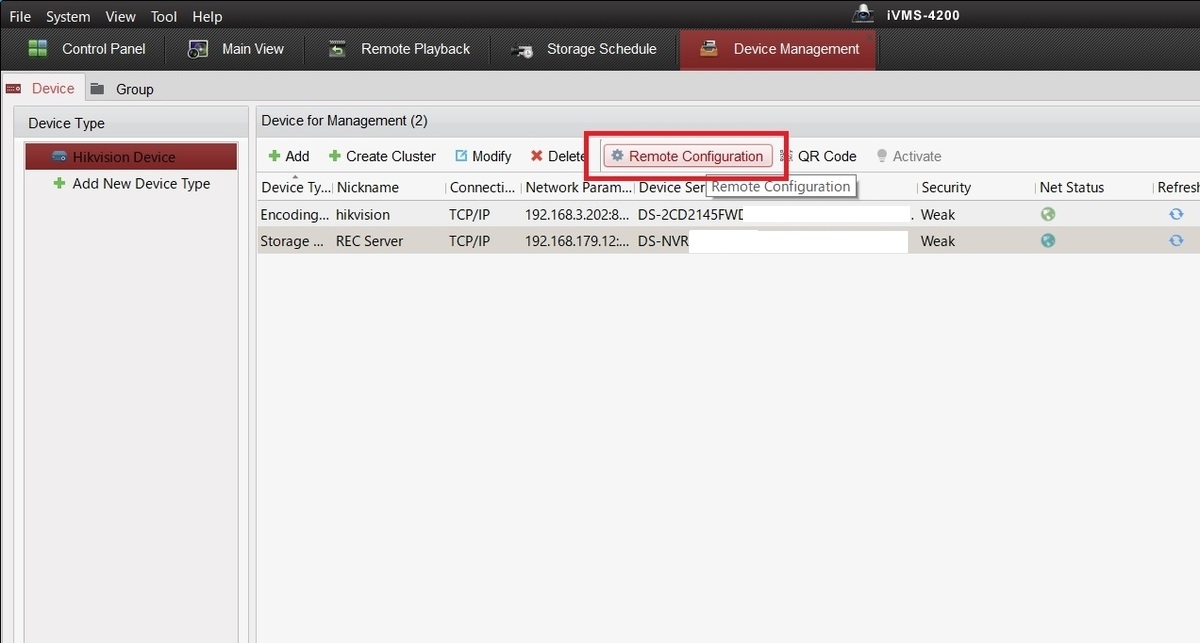
Task: Click the DS-2CD2145FWD serial cell
Action: 691,215
